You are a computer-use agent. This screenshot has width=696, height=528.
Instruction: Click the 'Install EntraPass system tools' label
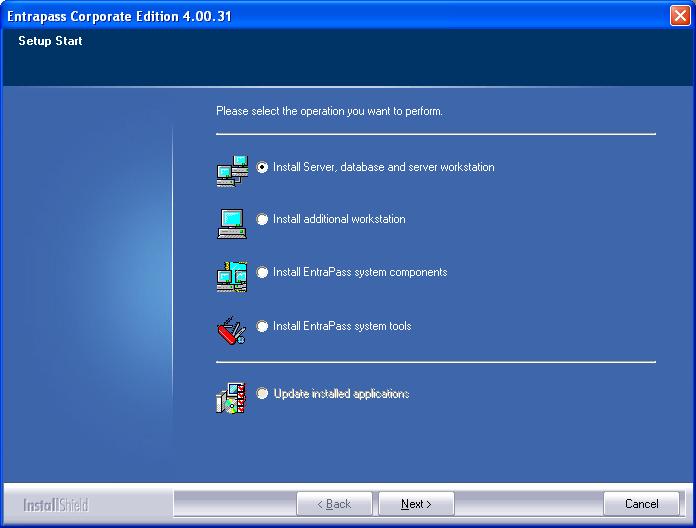[x=342, y=326]
